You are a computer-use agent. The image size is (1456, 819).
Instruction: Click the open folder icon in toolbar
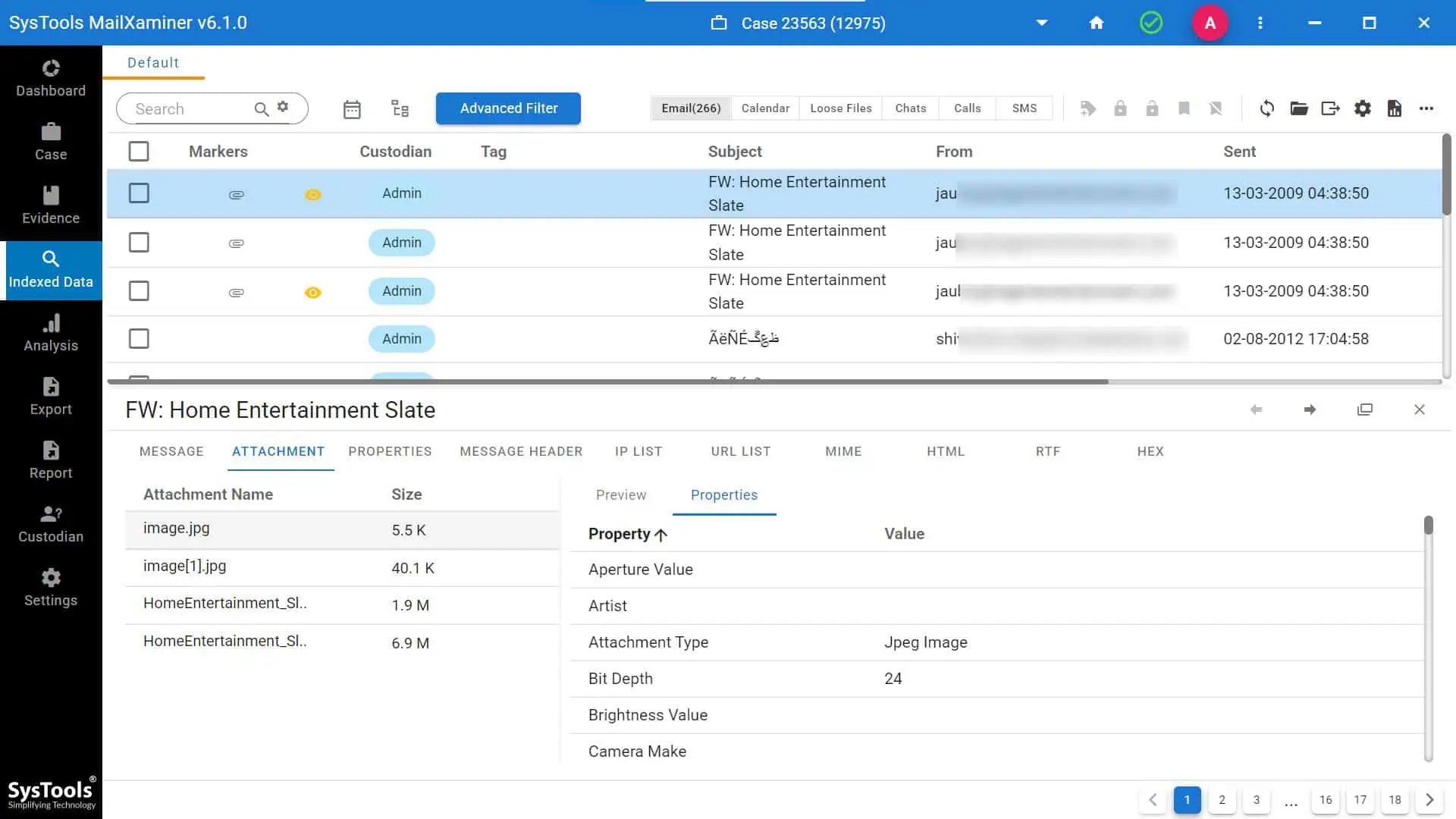click(1299, 108)
